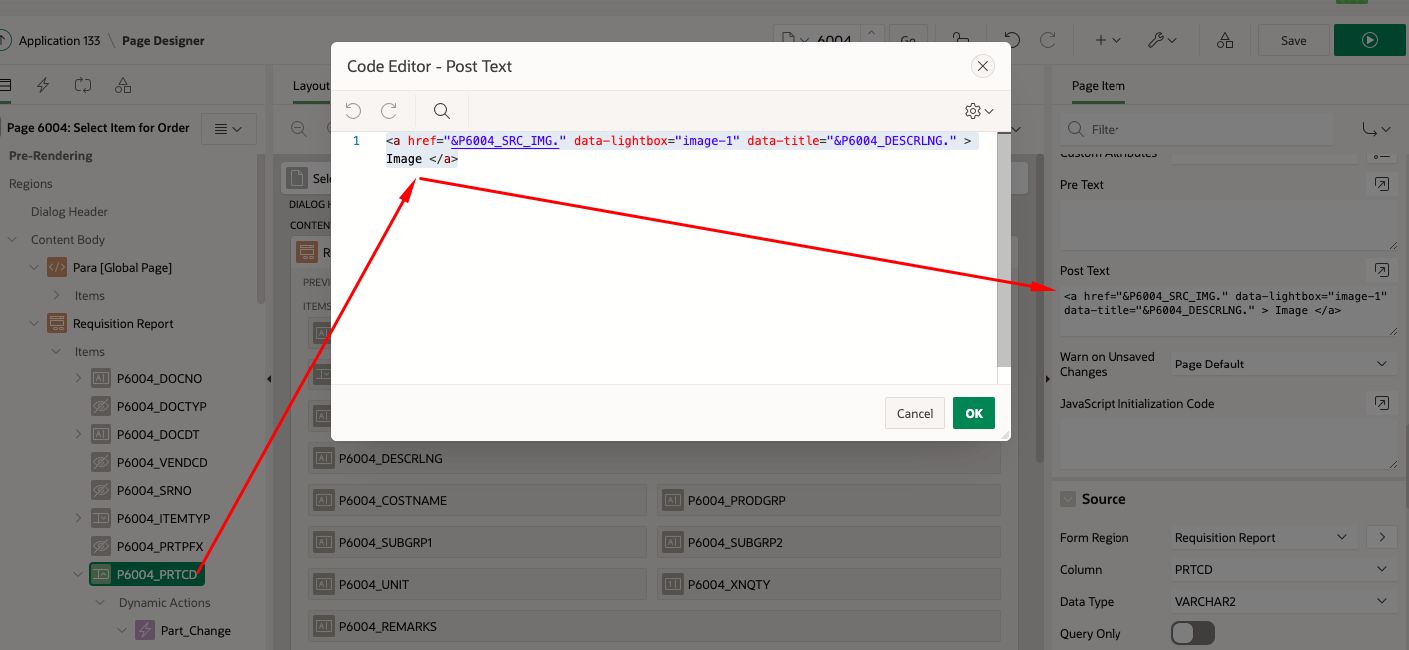Click the property Filter field
Screen dimensions: 1409x650
point(1196,129)
